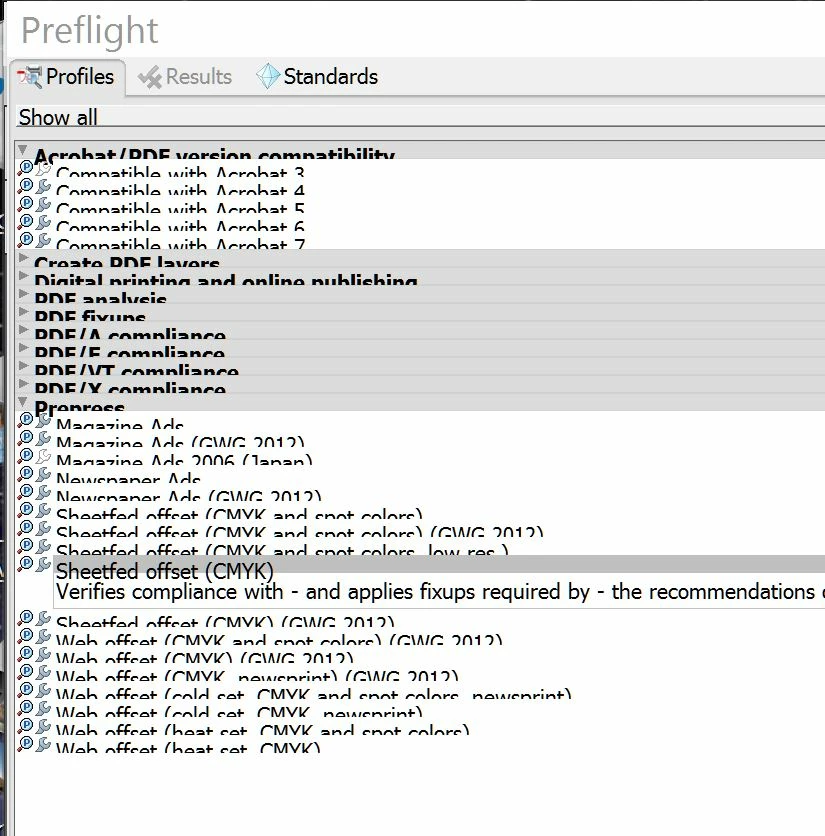This screenshot has height=836, width=825.
Task: Expand the PDF analysis group
Action: (x=23, y=294)
